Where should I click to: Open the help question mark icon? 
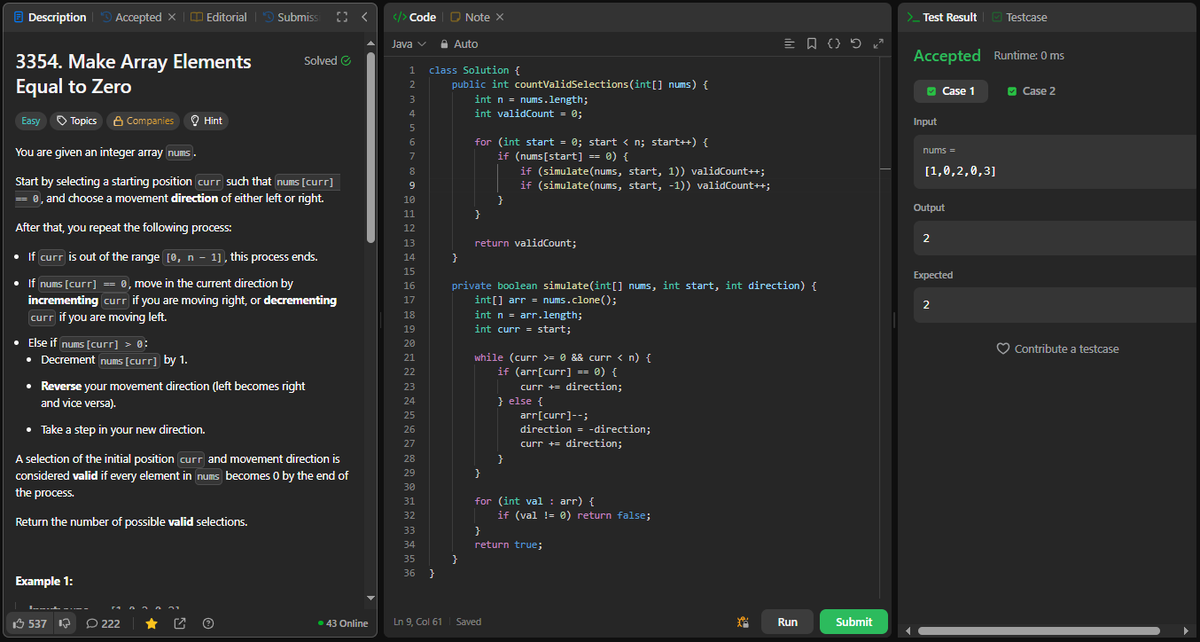click(208, 623)
